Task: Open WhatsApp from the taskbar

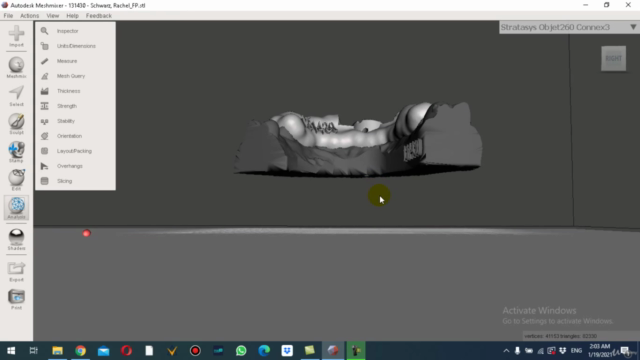Action: click(x=241, y=351)
